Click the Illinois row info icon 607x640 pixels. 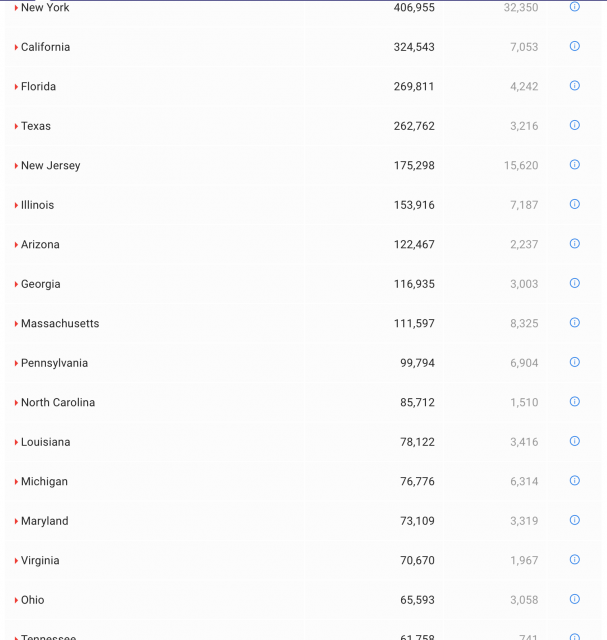coord(575,204)
